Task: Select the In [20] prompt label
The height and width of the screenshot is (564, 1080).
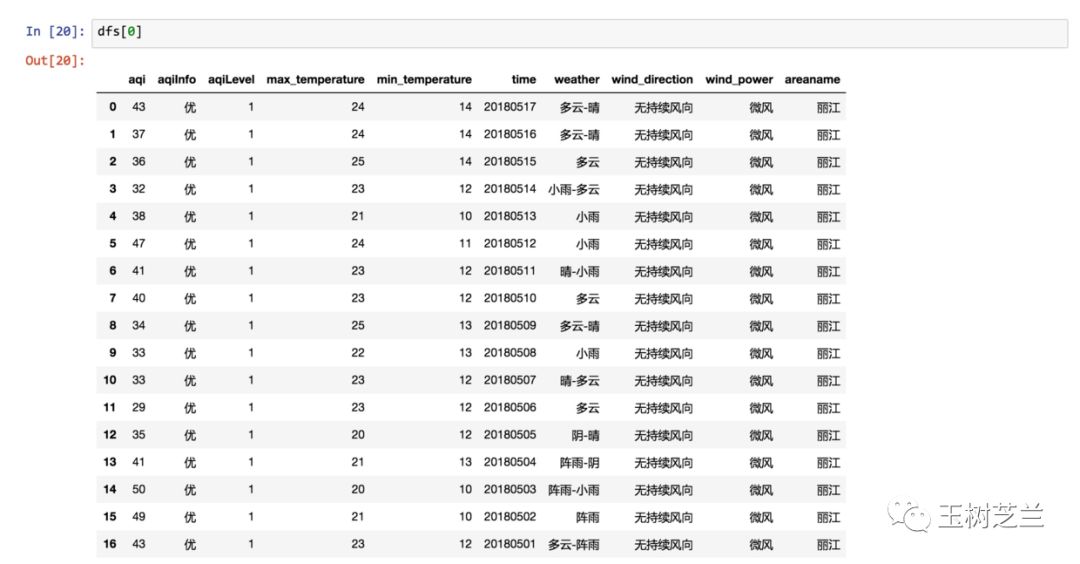Action: coord(55,32)
